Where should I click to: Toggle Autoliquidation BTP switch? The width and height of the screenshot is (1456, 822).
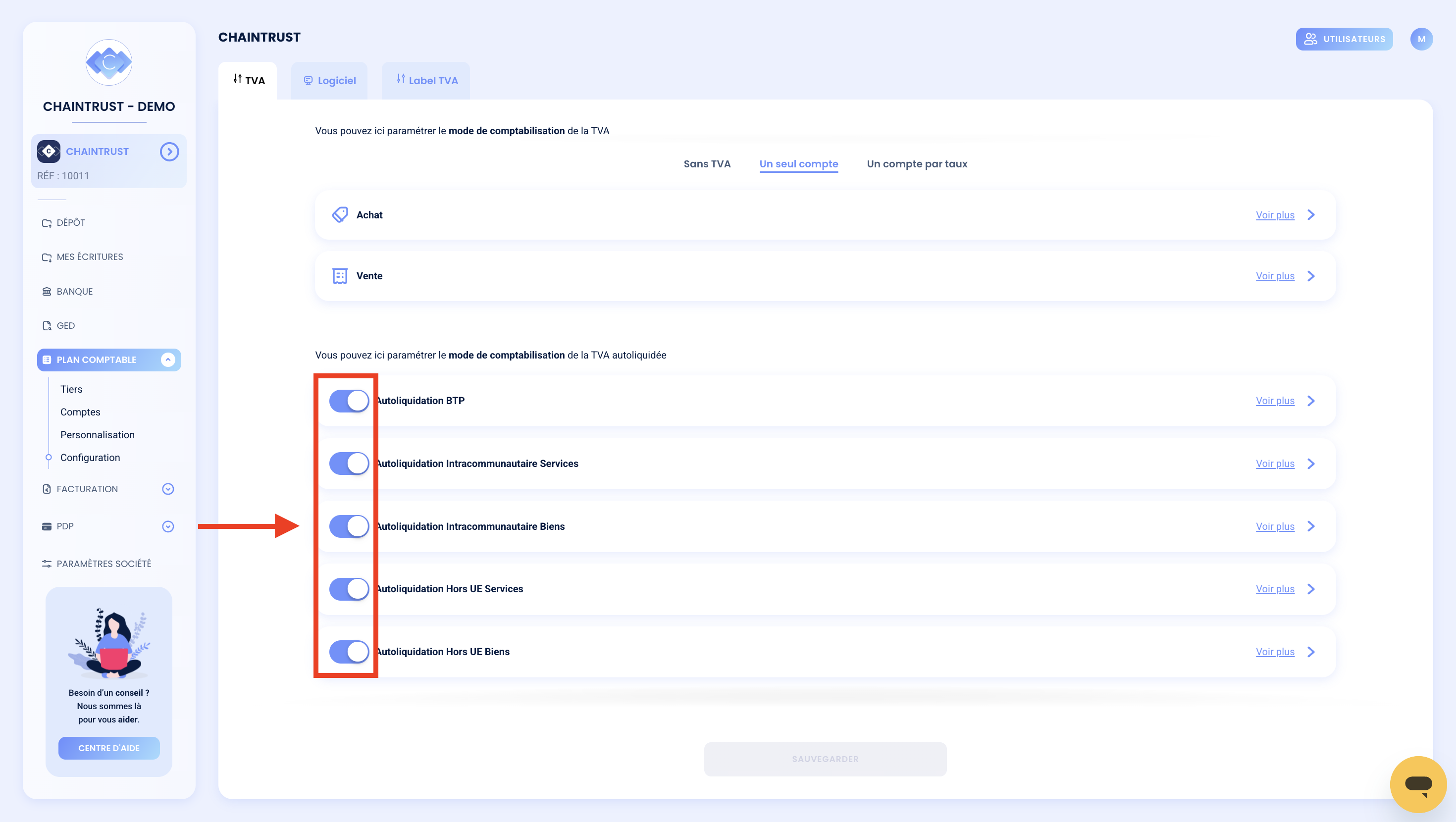(x=349, y=401)
